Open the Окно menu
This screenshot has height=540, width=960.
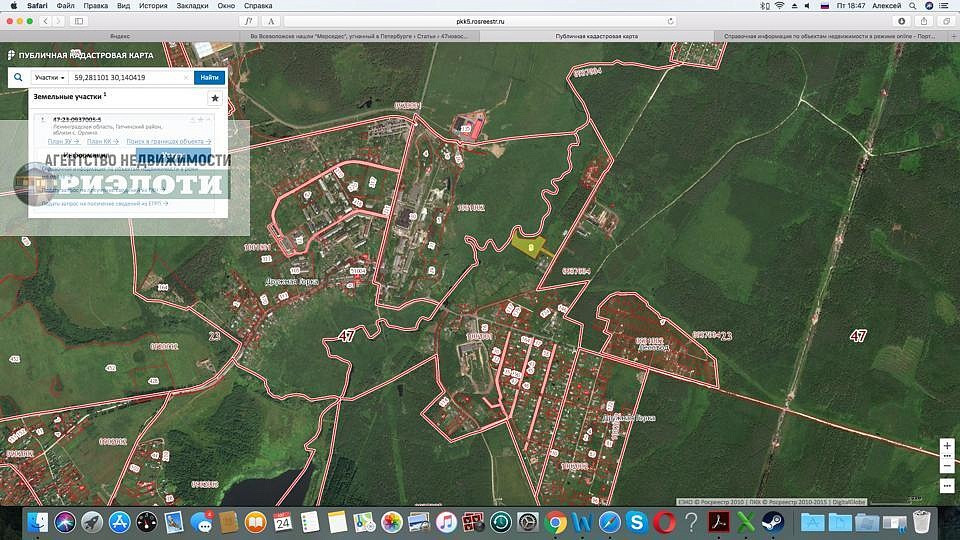(226, 6)
